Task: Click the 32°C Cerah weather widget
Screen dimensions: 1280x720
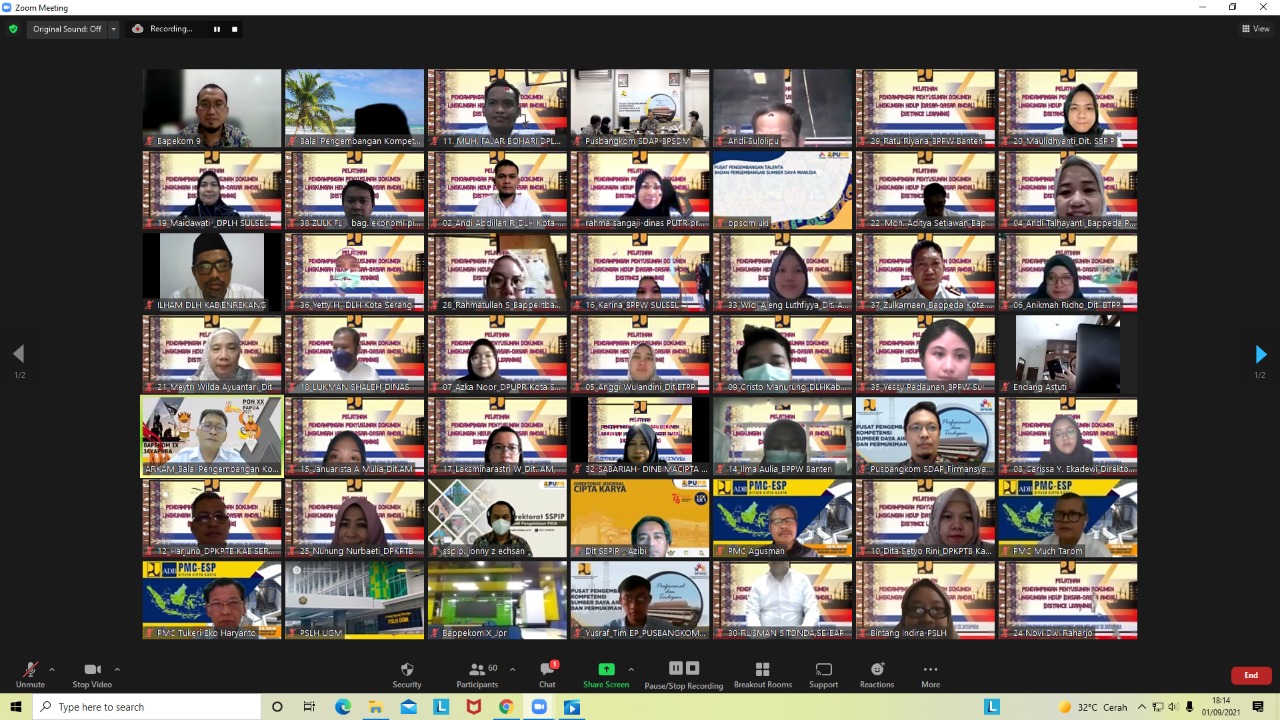Action: 1092,707
